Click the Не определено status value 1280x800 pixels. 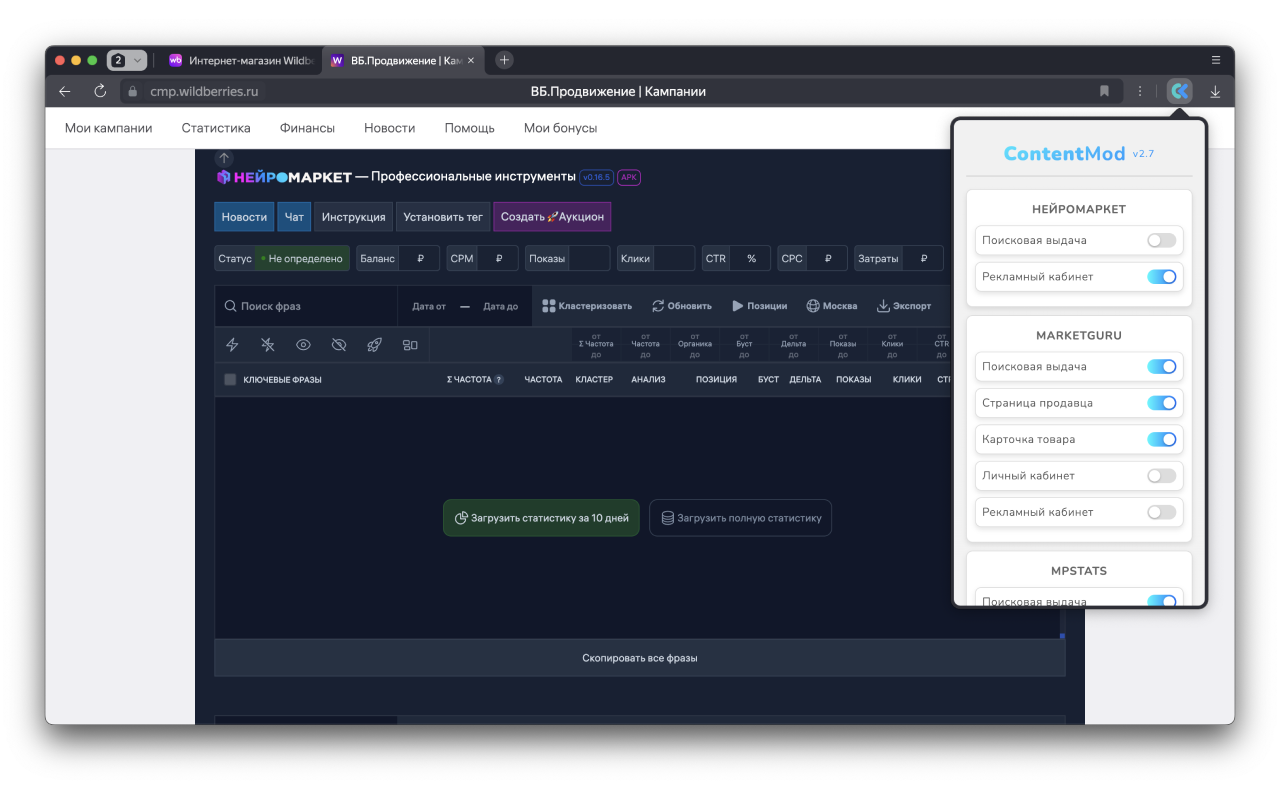coord(302,258)
